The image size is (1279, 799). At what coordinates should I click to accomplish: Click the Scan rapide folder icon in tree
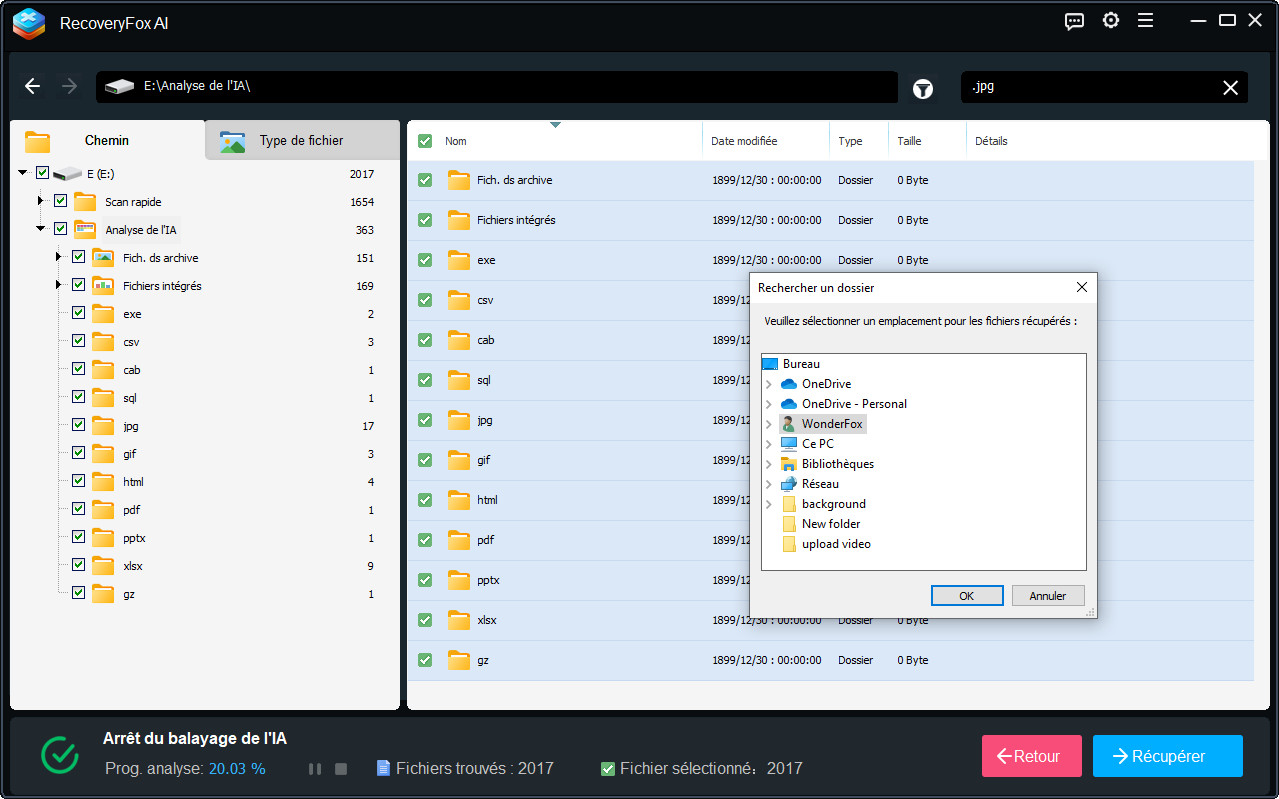[x=85, y=202]
